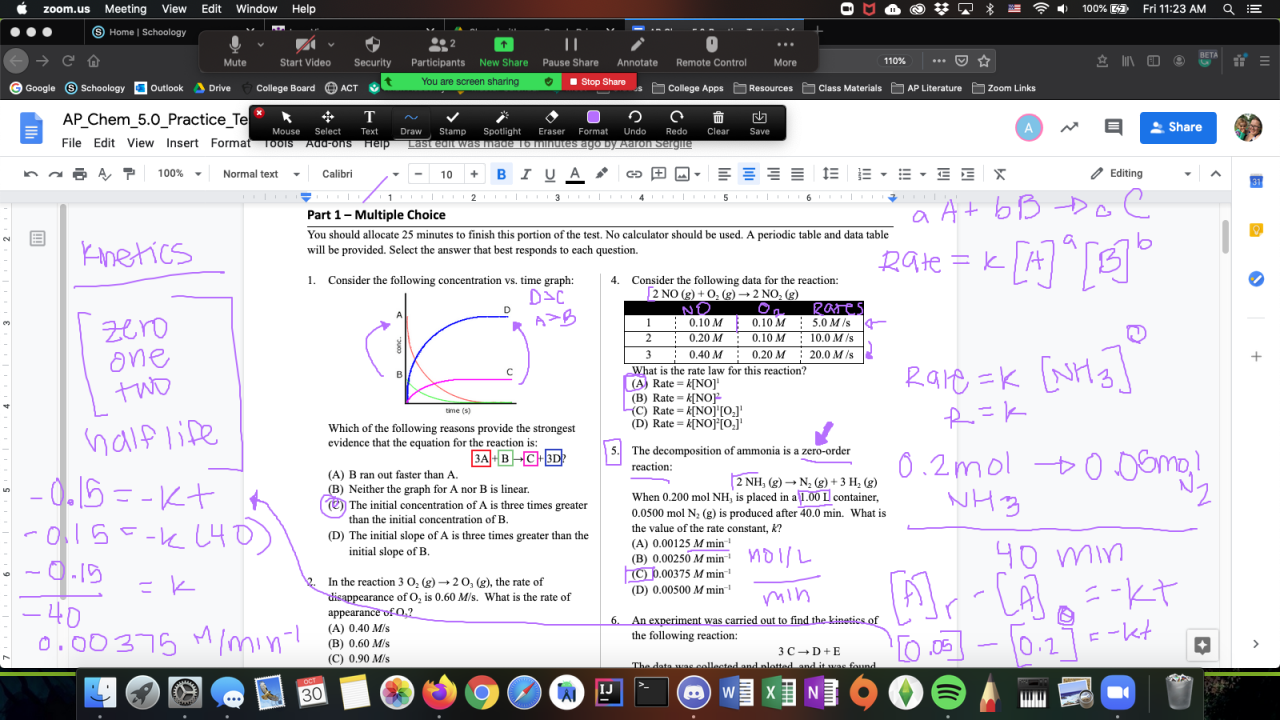This screenshot has width=1280, height=720.
Task: Click the blue Share button
Action: point(1178,127)
